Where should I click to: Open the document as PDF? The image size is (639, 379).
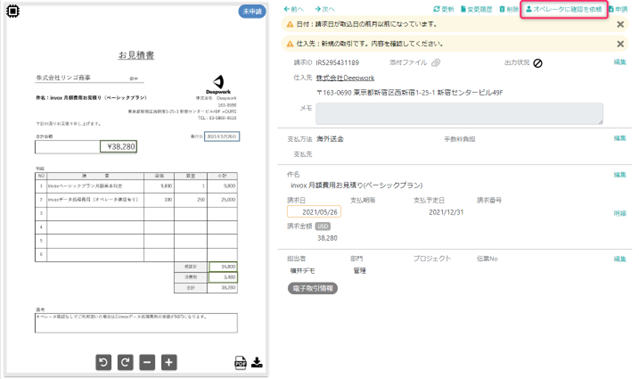click(240, 363)
